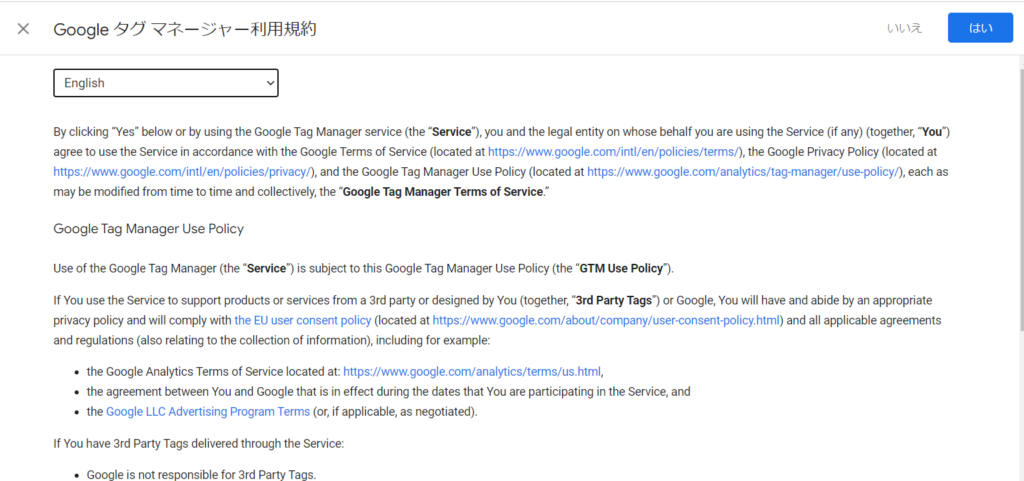Image resolution: width=1024 pixels, height=481 pixels.
Task: Click the いいえ button
Action: click(904, 28)
